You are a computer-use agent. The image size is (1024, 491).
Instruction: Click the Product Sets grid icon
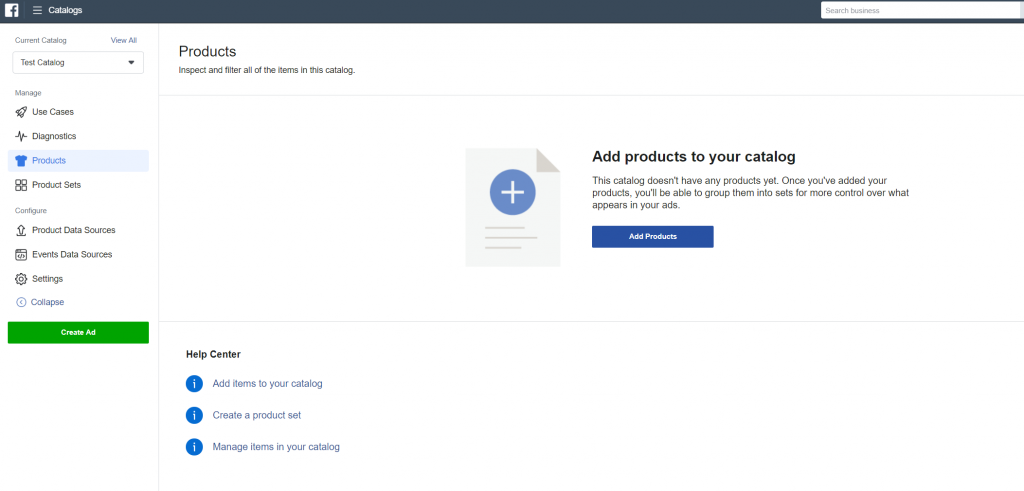[x=21, y=185]
